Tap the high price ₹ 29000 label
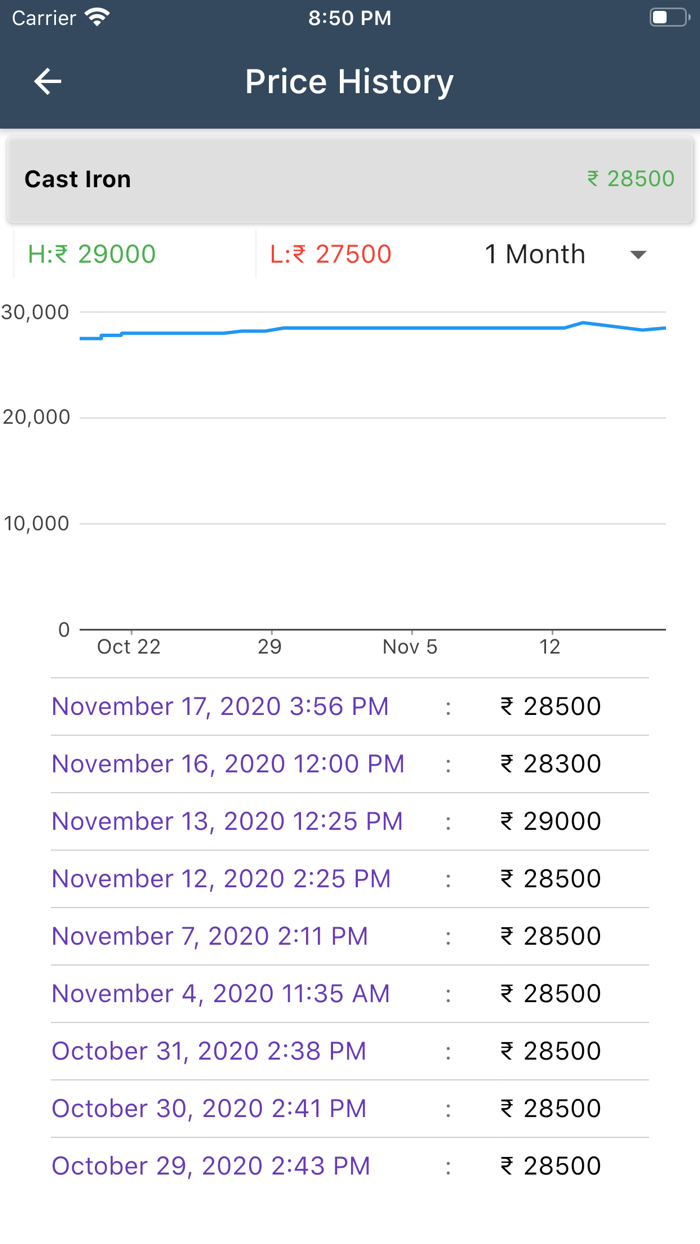Screen dimensions: 700x1244 pos(92,254)
